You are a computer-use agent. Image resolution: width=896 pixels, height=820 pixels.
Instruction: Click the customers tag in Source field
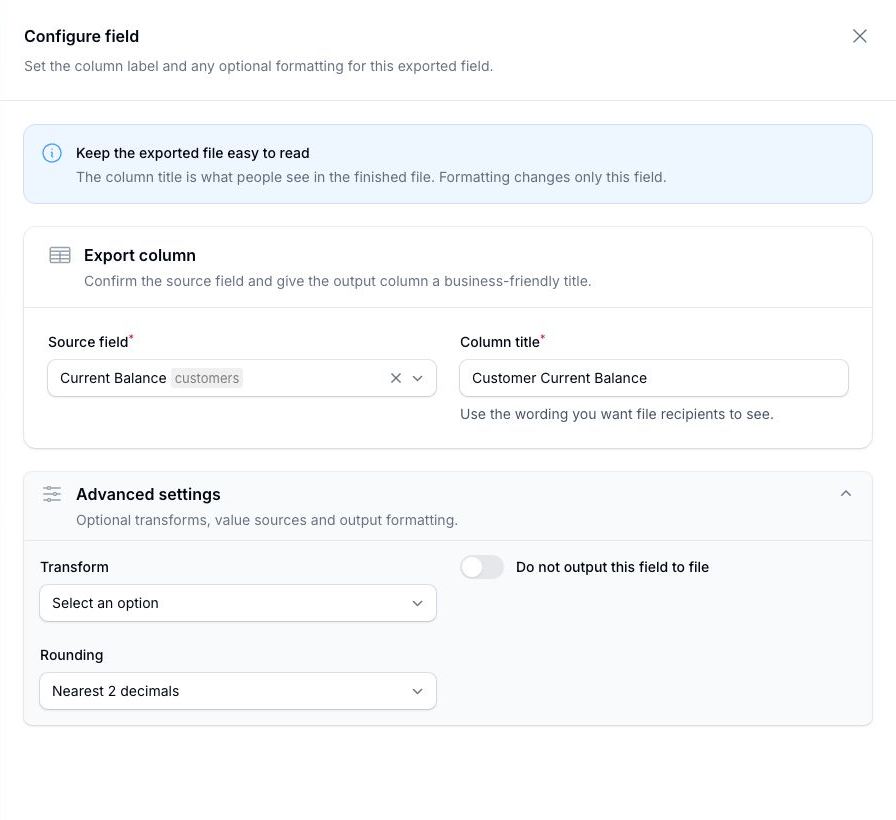[207, 378]
